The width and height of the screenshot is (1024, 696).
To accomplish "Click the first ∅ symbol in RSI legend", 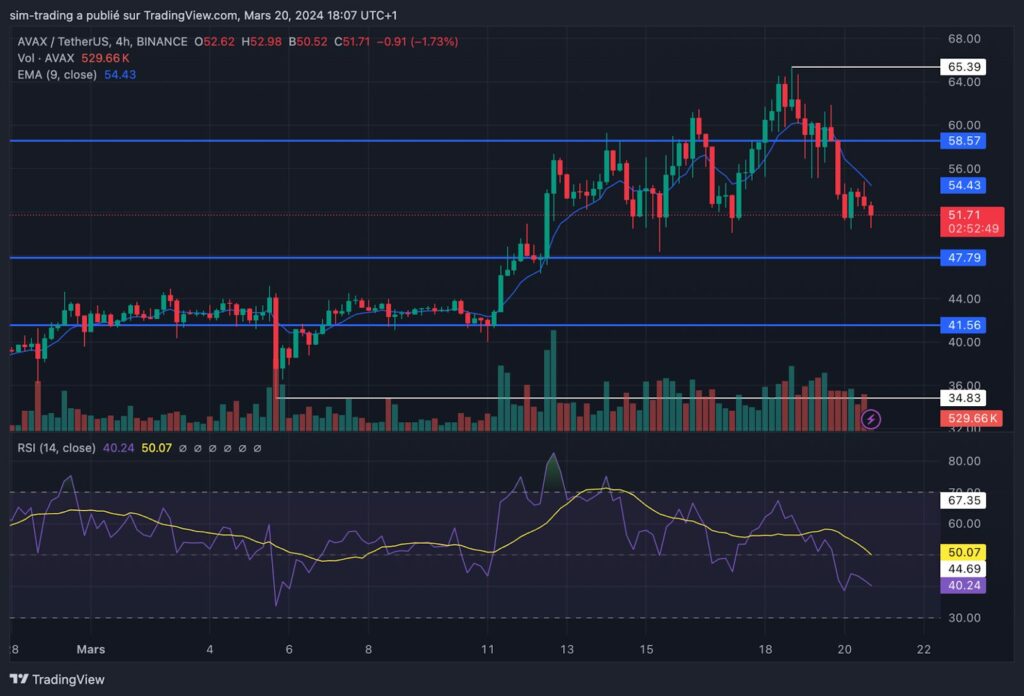I will pyautogui.click(x=183, y=449).
